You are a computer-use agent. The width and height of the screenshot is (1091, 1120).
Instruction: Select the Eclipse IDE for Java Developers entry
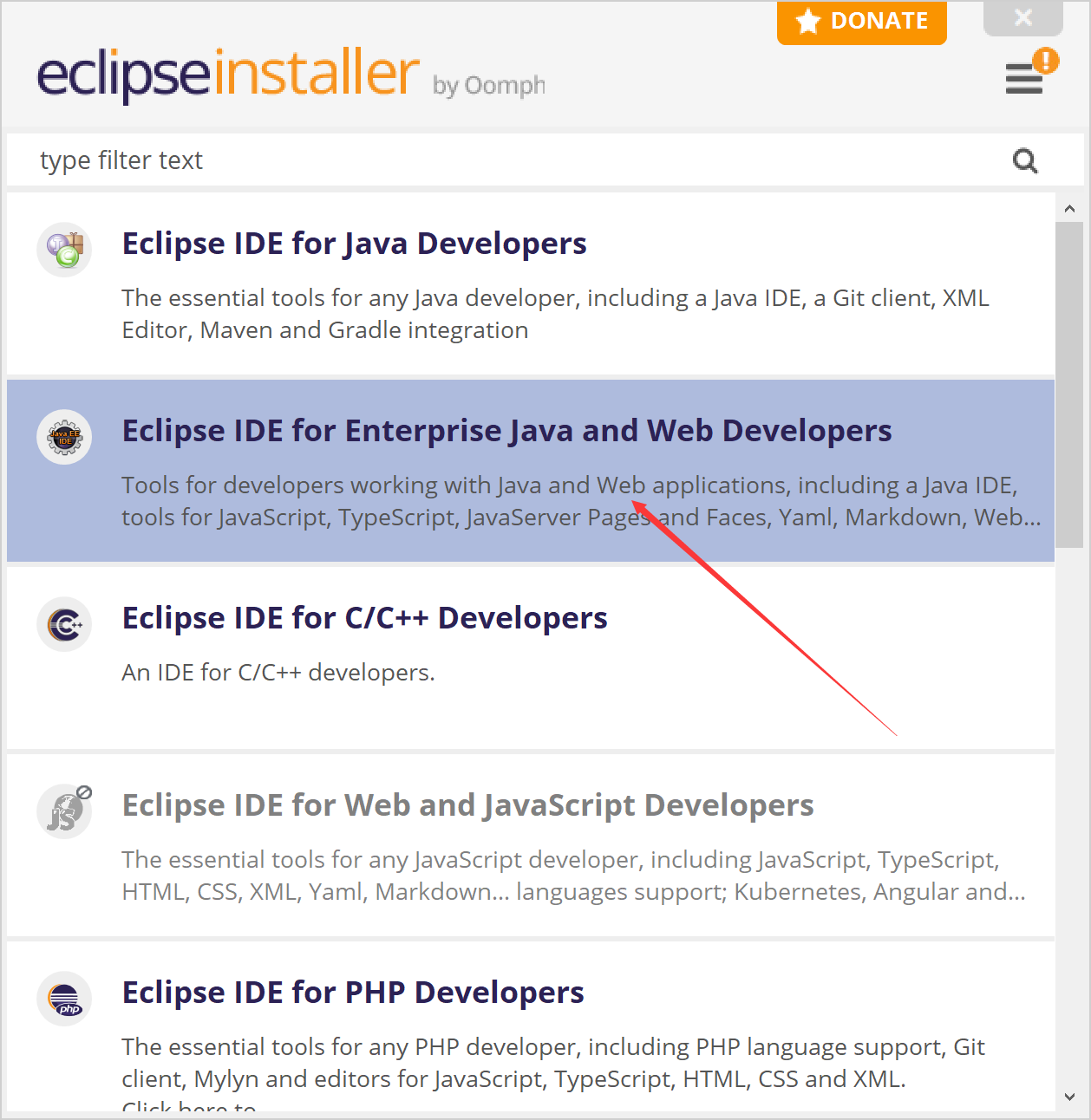(353, 244)
